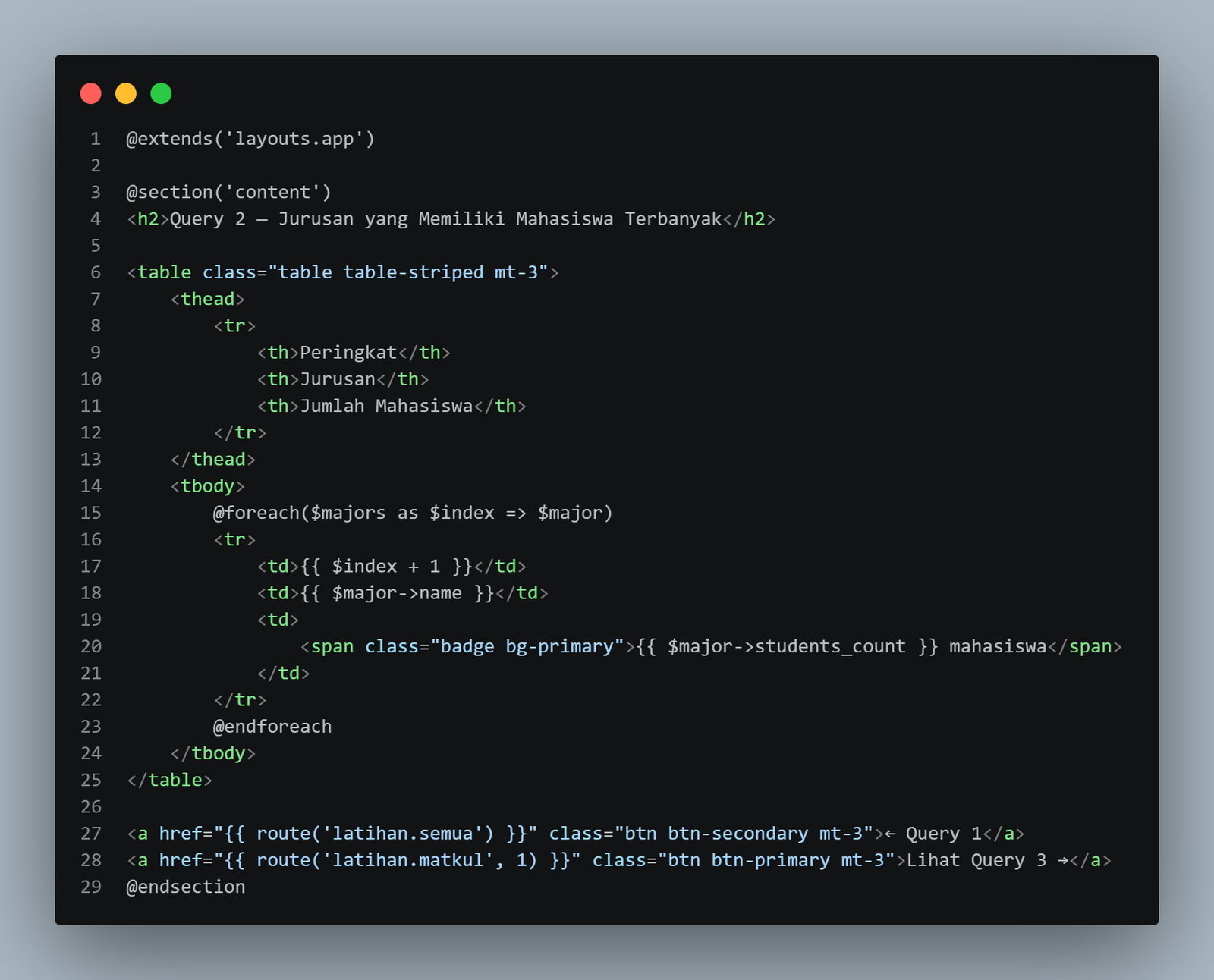
Task: Click the @endsection directive
Action: pyautogui.click(x=186, y=887)
